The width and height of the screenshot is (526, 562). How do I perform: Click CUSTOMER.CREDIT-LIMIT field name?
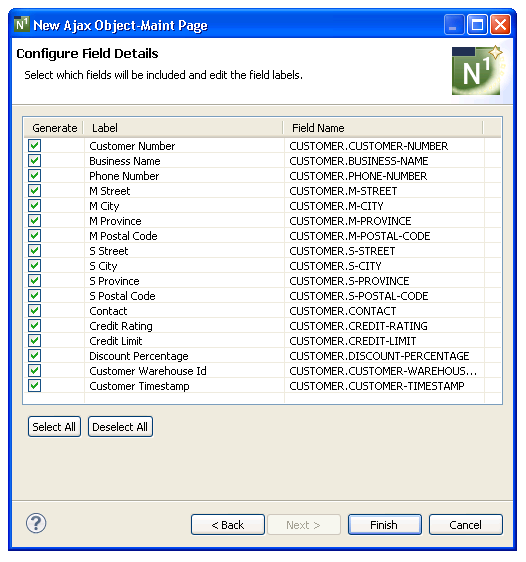coord(353,342)
